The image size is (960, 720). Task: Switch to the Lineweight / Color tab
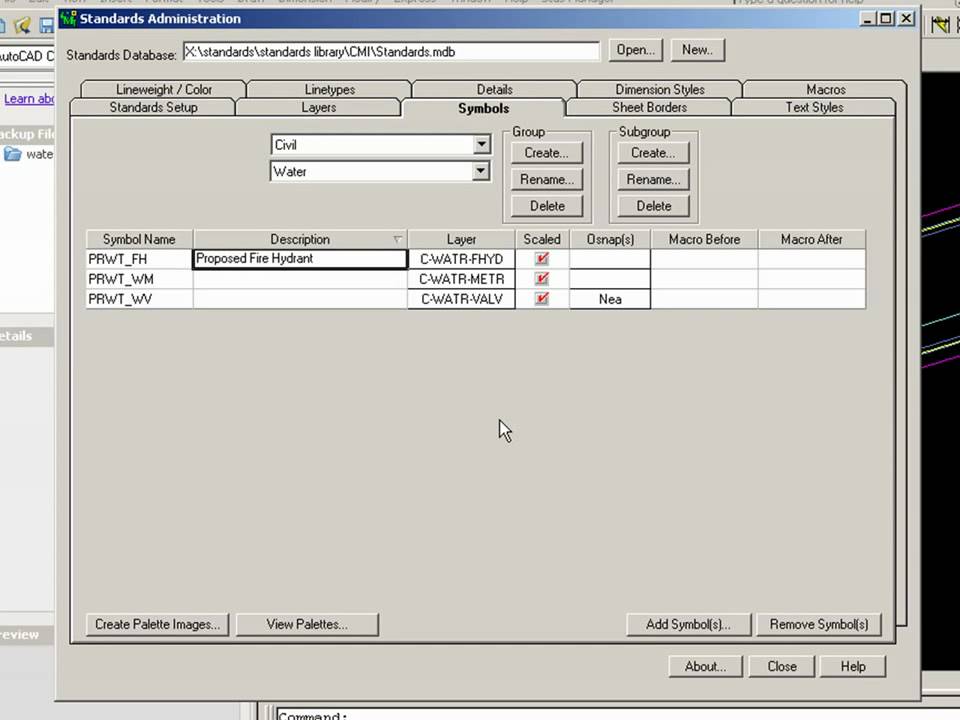163,89
